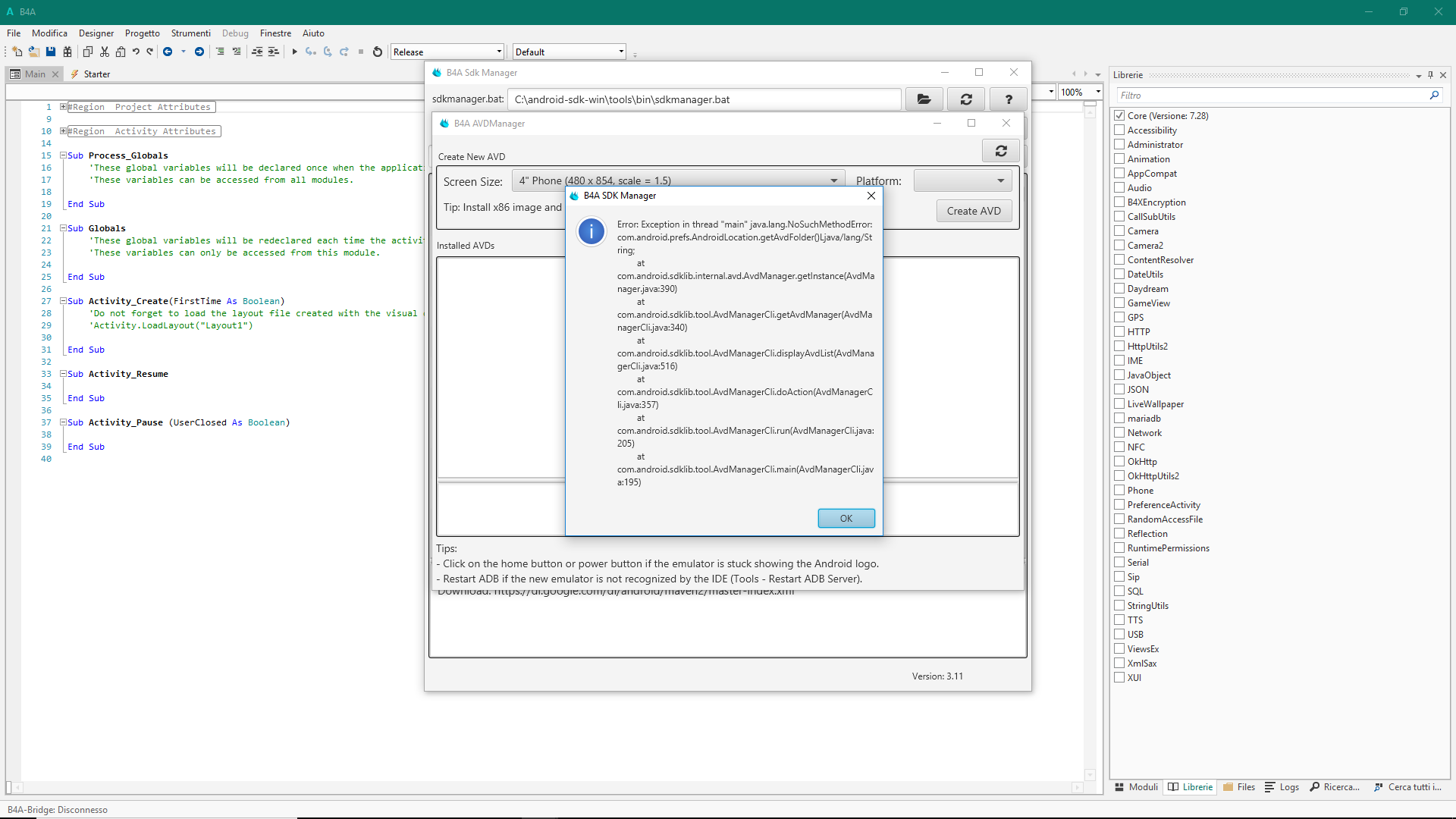Close the B4A SDK Manager error dialog
This screenshot has width=1456, height=819.
tap(871, 196)
